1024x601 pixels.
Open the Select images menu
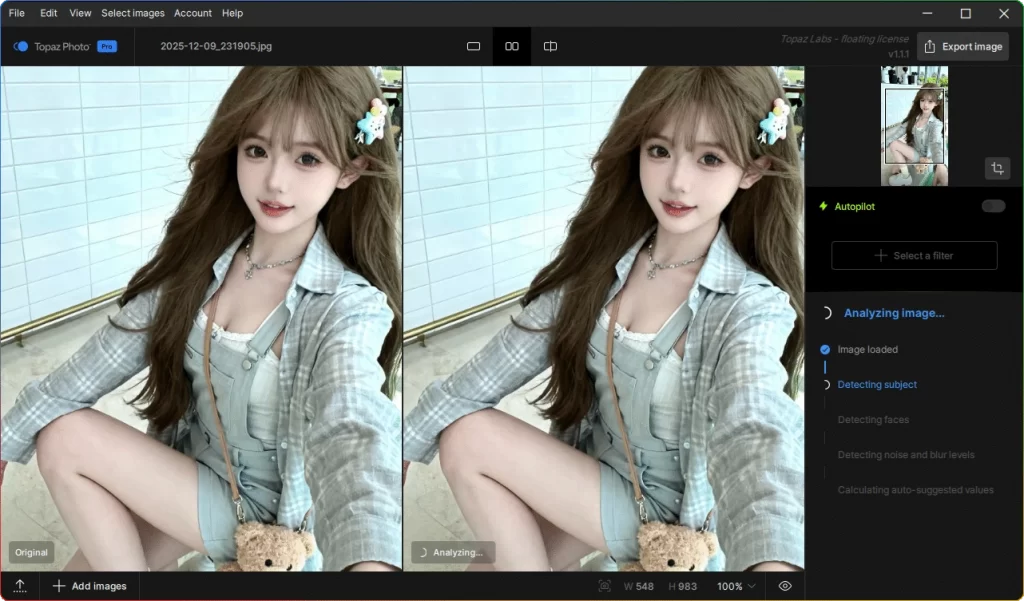(x=132, y=13)
